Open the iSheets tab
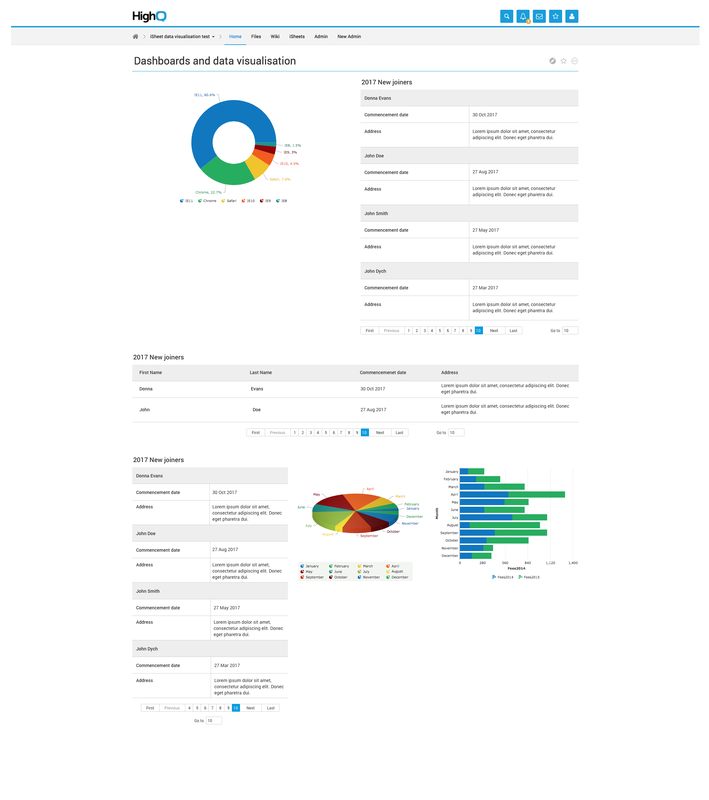Image resolution: width=709 pixels, height=800 pixels. pyautogui.click(x=297, y=36)
